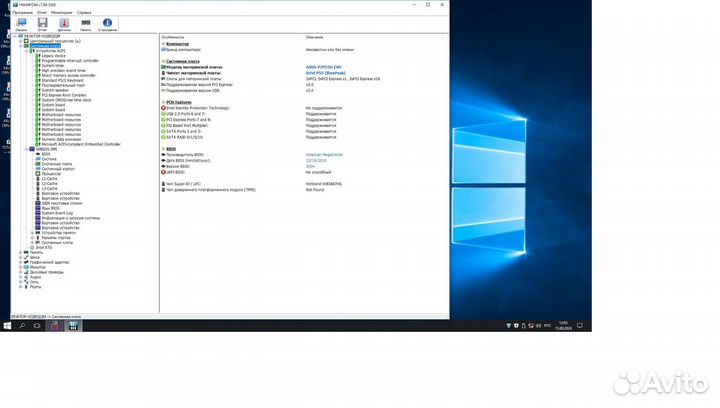Click the L2-Cache chip icon
720x408 pixels.
pyautogui.click(x=38, y=184)
